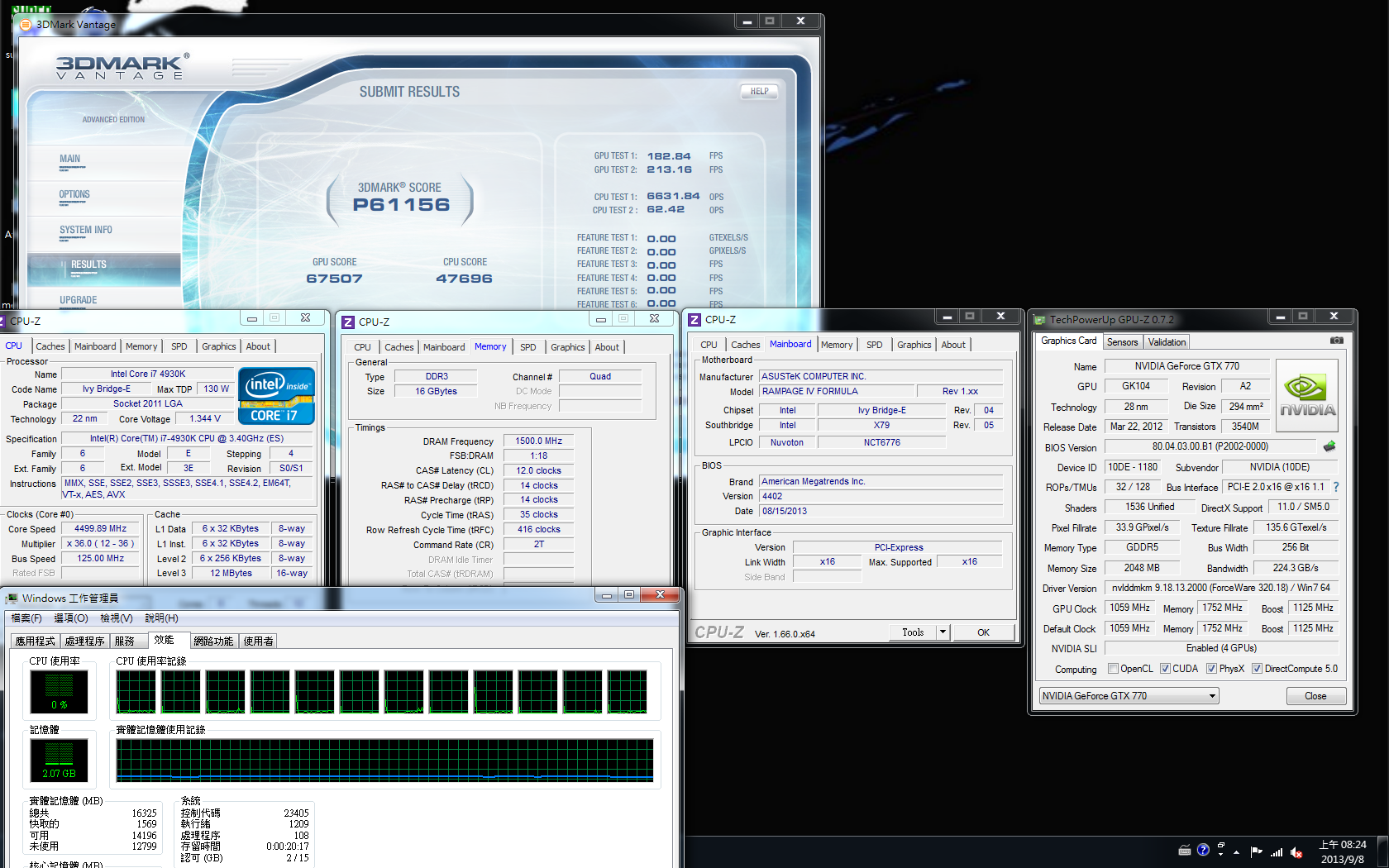The width and height of the screenshot is (1389, 868).
Task: Click the Tools button in CPU-Z
Action: click(913, 632)
